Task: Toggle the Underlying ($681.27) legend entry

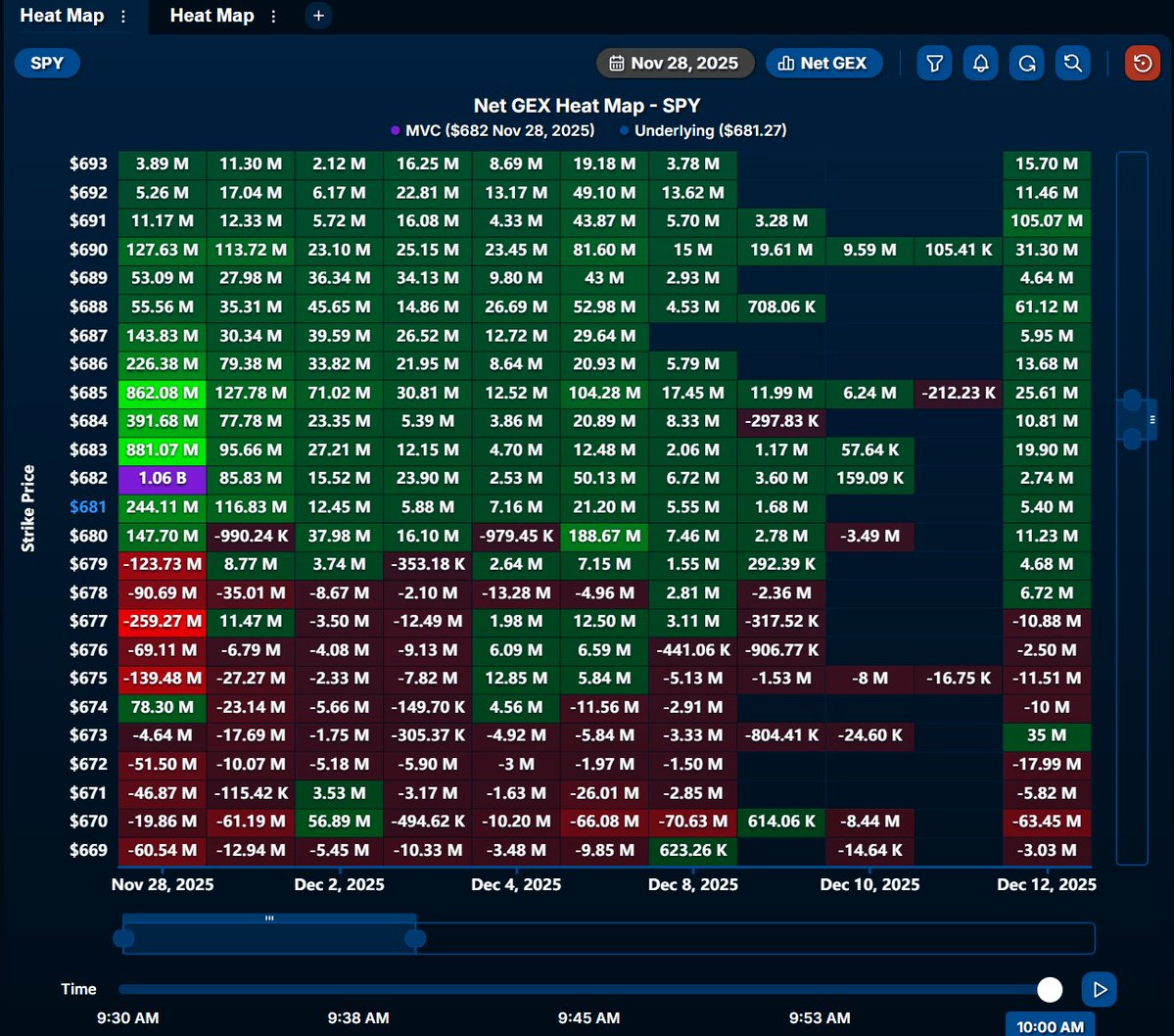Action: click(x=707, y=130)
